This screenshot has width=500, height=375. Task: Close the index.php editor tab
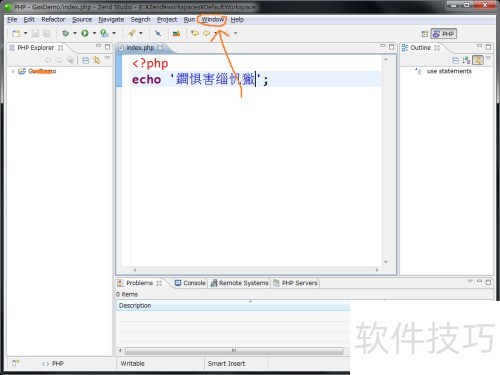tap(160, 48)
